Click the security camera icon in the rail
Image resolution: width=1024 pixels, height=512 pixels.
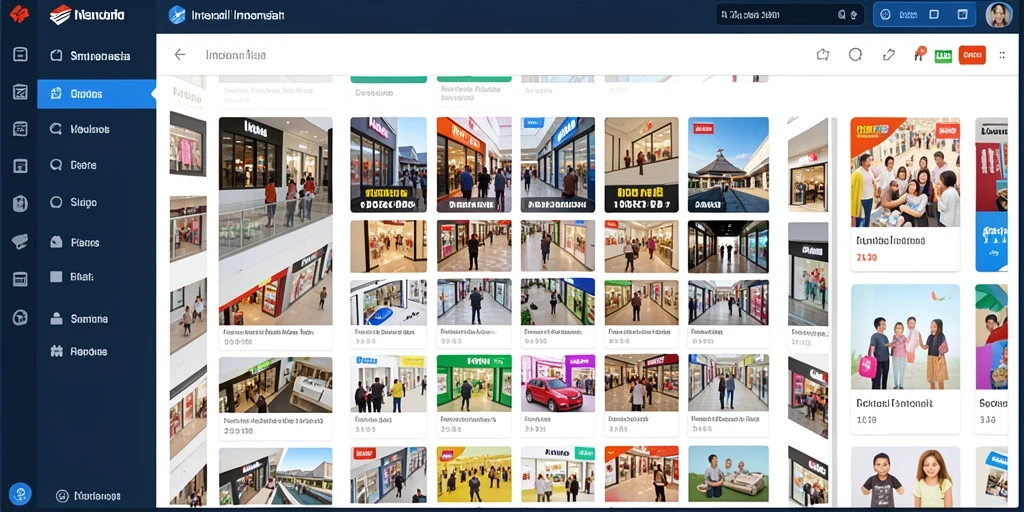20,241
